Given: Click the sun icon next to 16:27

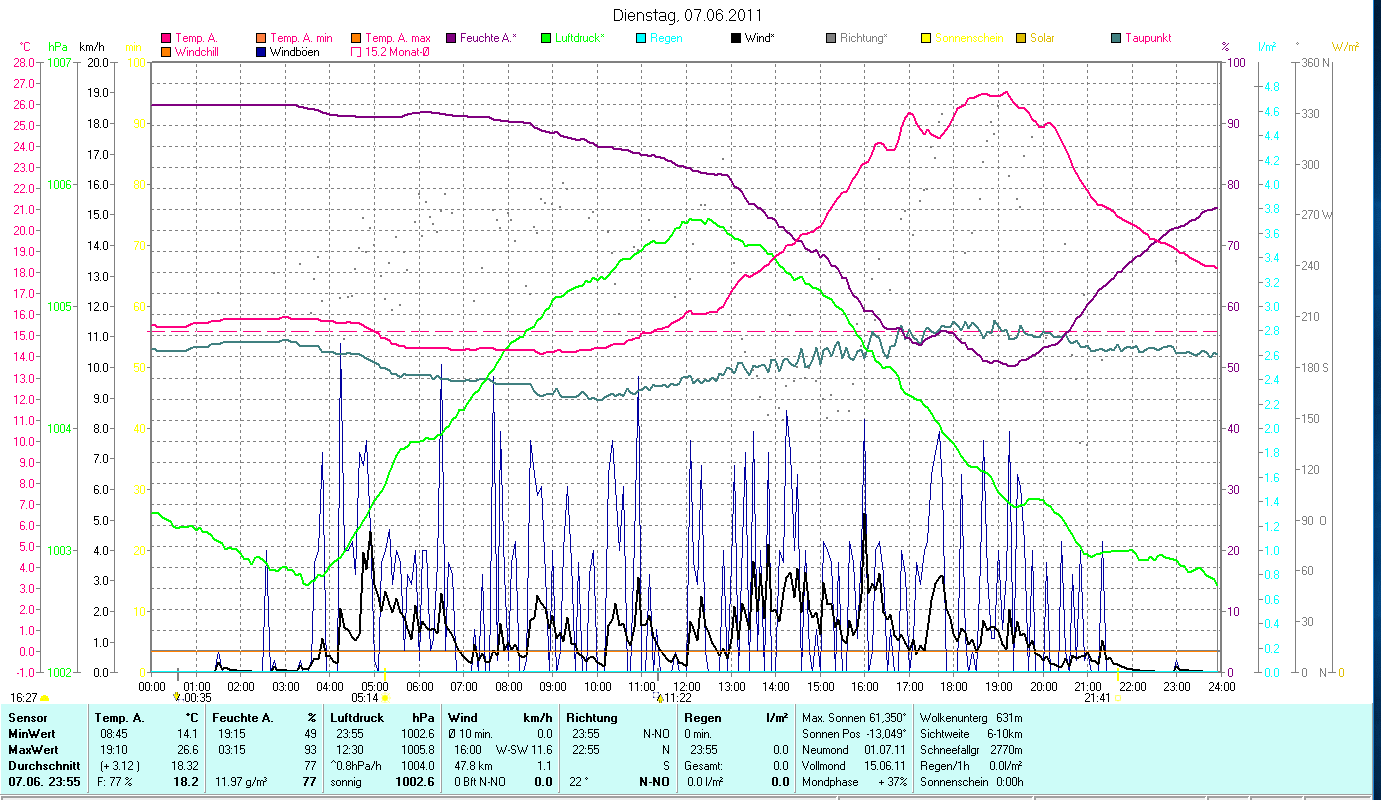Looking at the screenshot, I should 45,698.
